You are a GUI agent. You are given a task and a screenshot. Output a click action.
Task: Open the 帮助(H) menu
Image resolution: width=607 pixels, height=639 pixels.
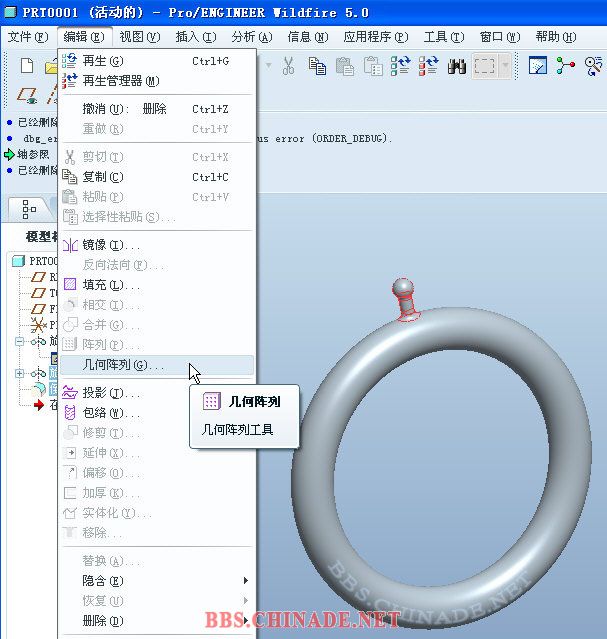coord(556,37)
